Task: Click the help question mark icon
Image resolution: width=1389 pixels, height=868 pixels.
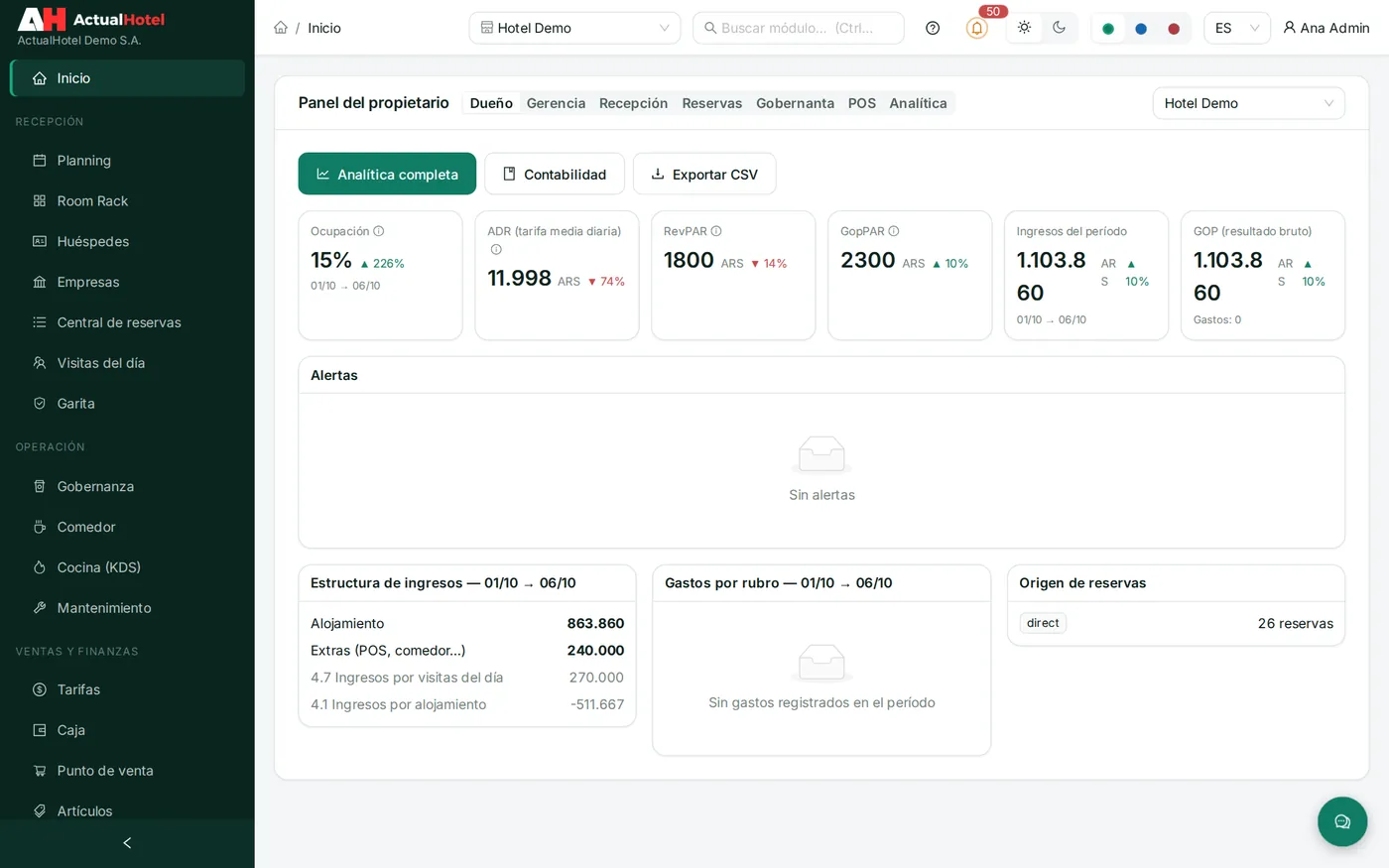Action: pyautogui.click(x=933, y=28)
